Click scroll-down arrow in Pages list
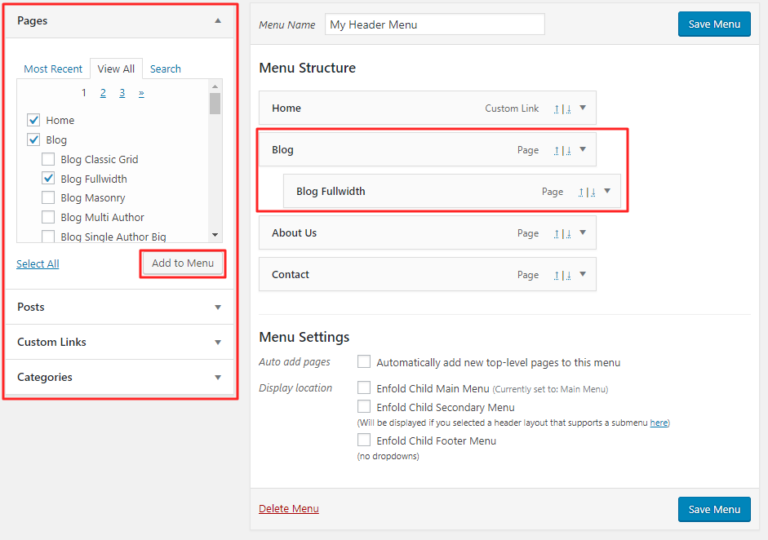 coord(215,235)
